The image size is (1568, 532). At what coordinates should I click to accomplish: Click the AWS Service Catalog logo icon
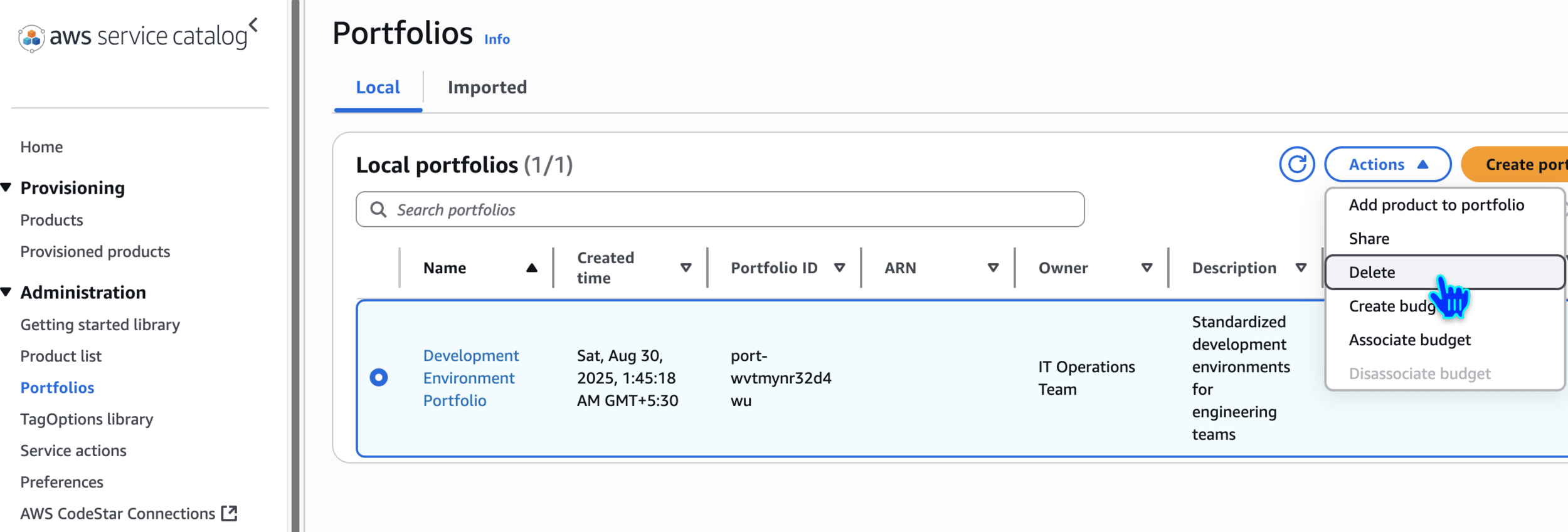31,38
